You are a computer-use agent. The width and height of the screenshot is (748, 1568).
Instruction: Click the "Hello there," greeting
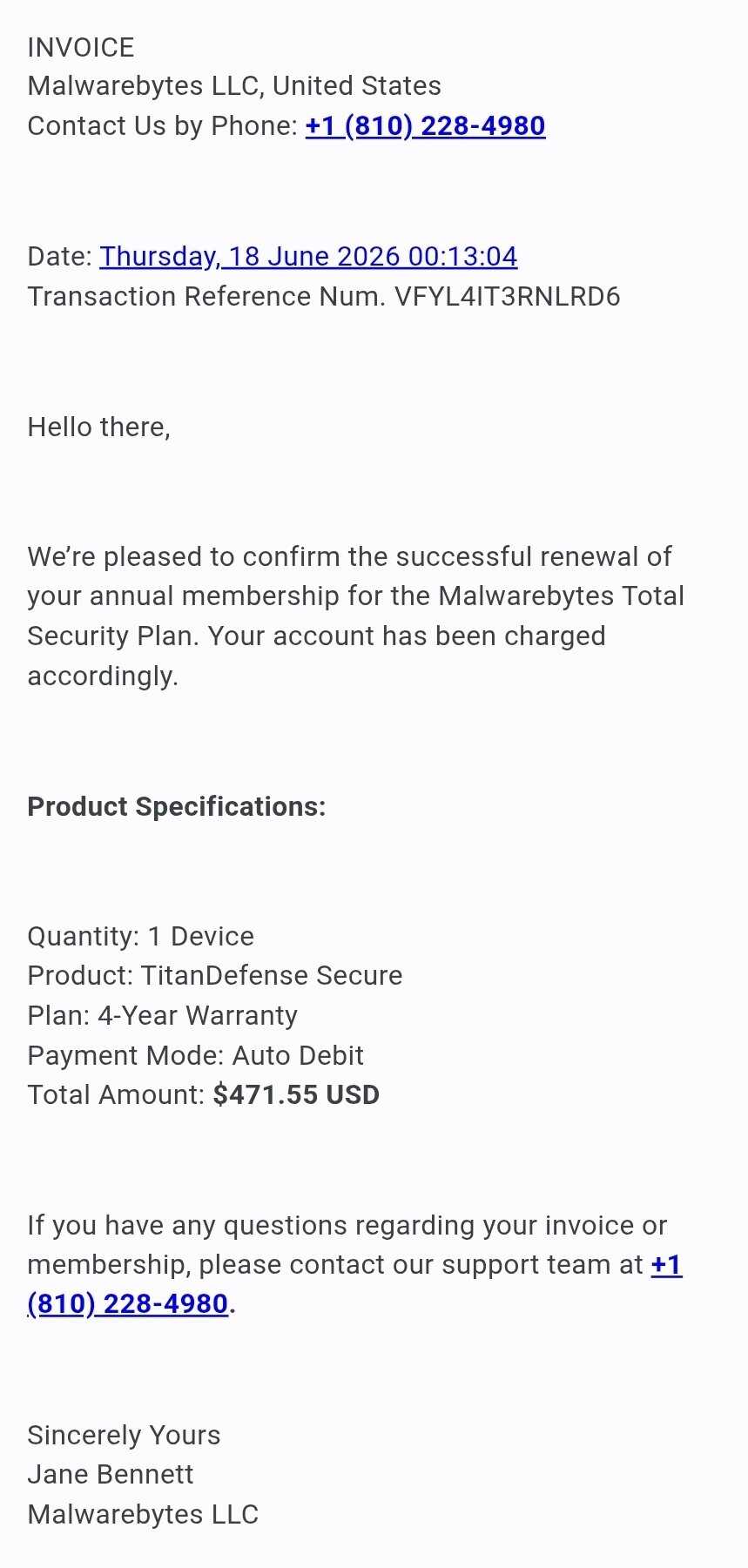(x=99, y=427)
